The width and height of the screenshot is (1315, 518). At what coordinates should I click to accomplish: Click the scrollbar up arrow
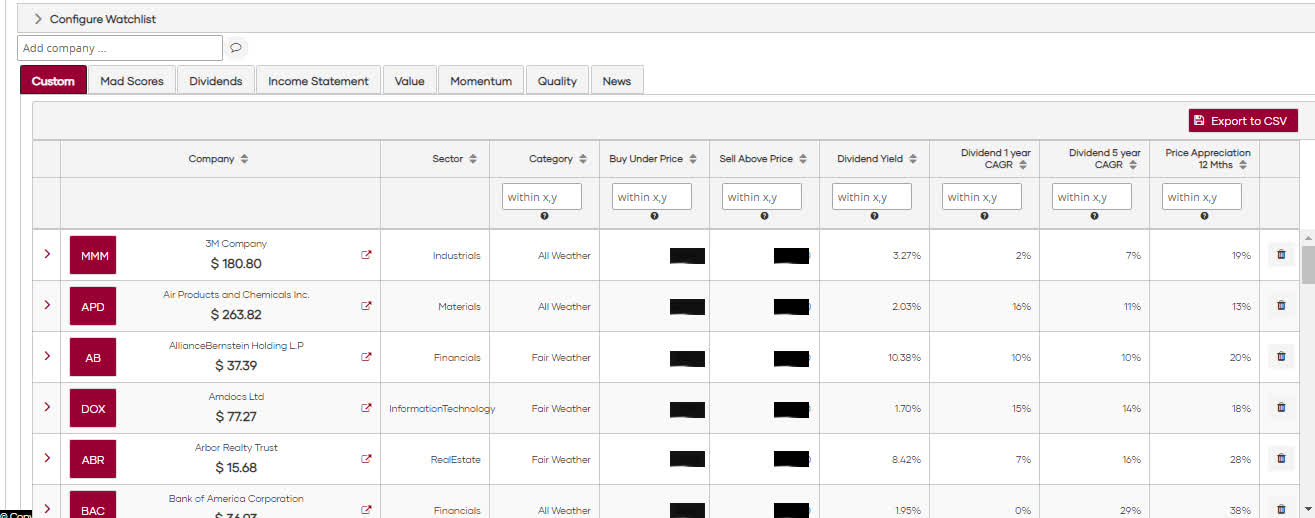(x=1308, y=237)
